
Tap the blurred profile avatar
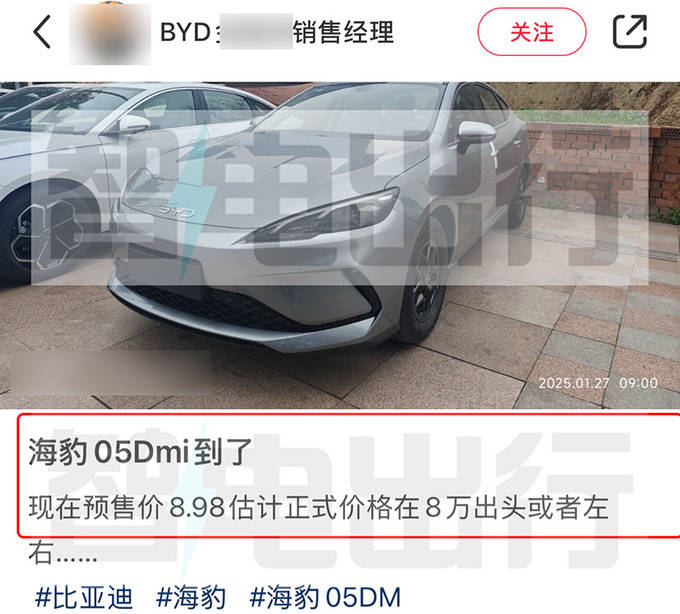(x=110, y=33)
